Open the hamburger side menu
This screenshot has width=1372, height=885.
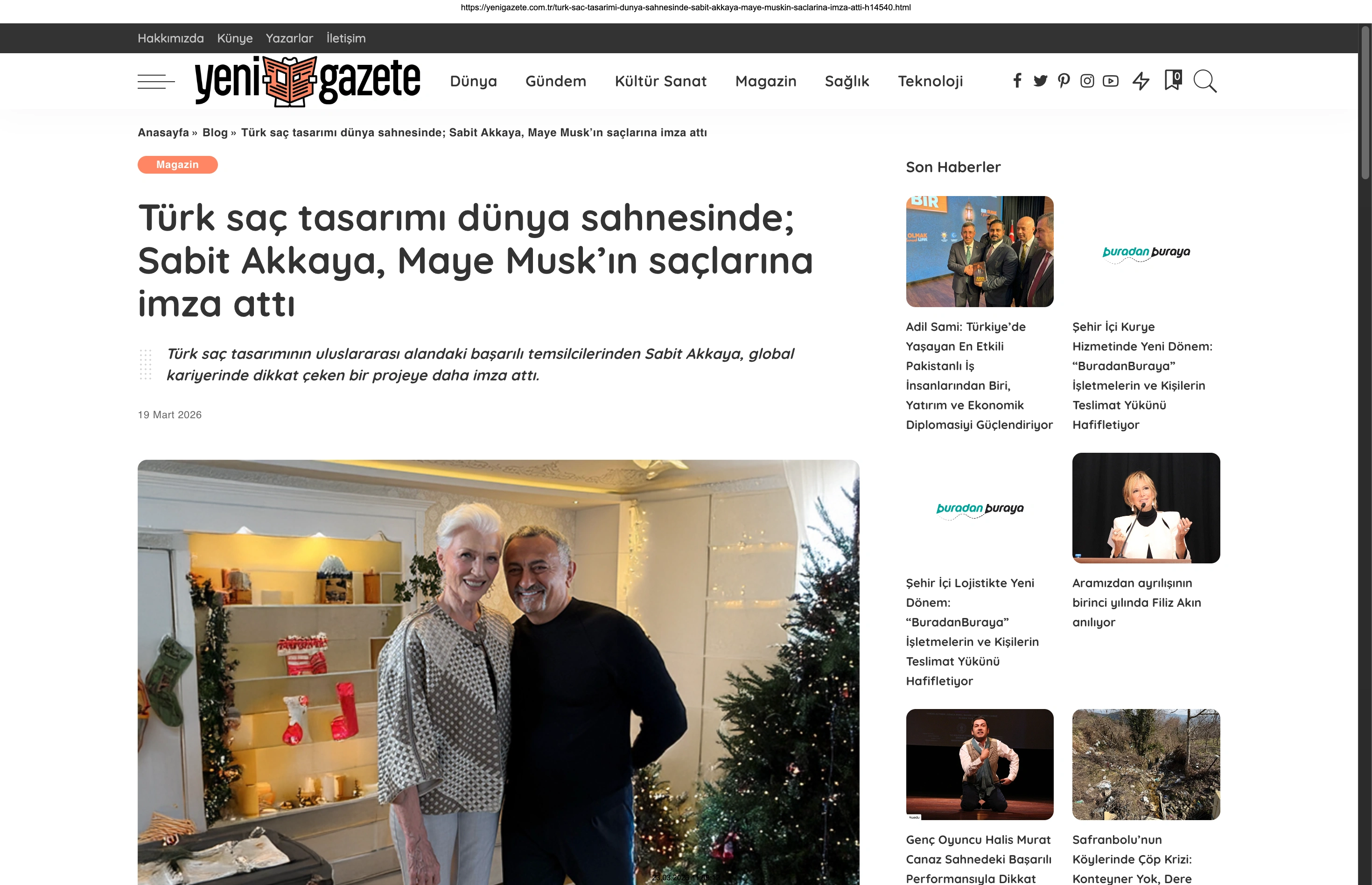156,81
